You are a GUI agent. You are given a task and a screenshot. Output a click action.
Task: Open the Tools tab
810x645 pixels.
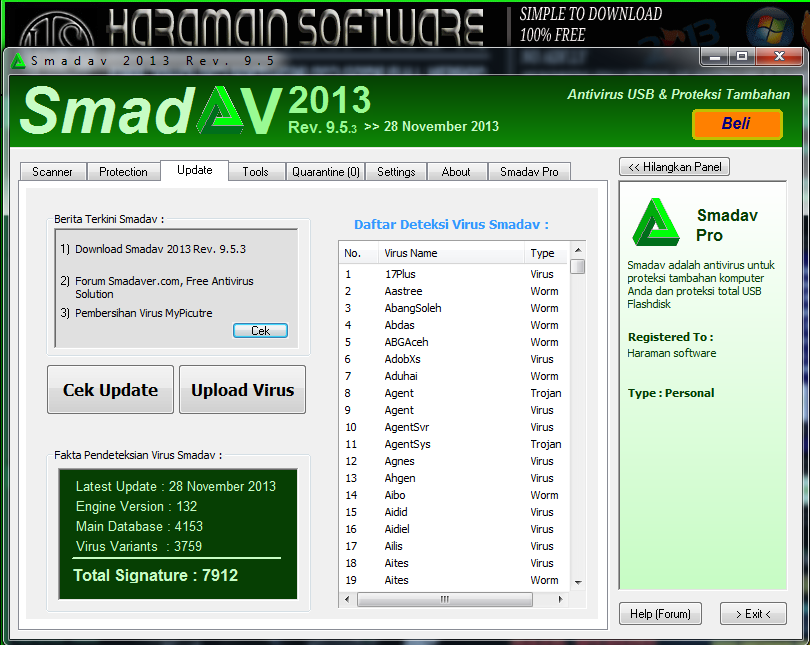[256, 172]
